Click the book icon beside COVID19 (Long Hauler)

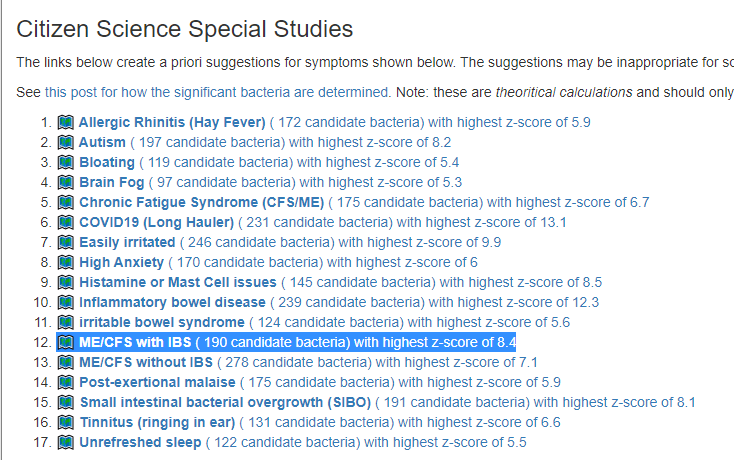(67, 222)
